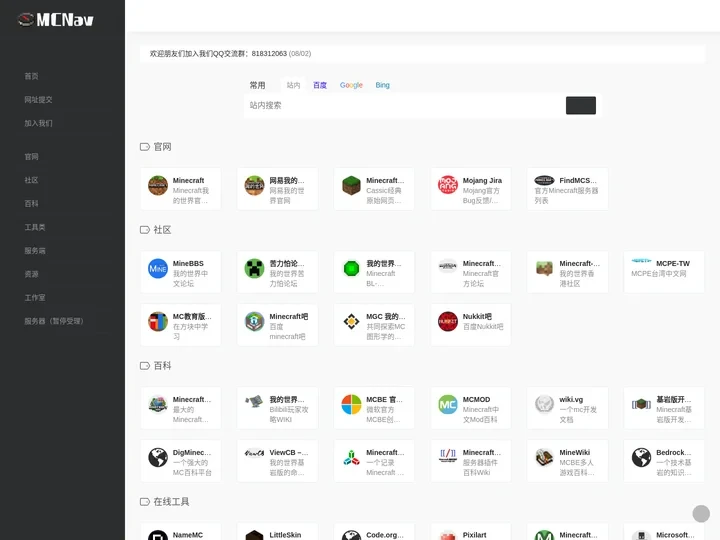720x540 pixels.
Task: Open the wiki.vg card title
Action: pos(571,399)
